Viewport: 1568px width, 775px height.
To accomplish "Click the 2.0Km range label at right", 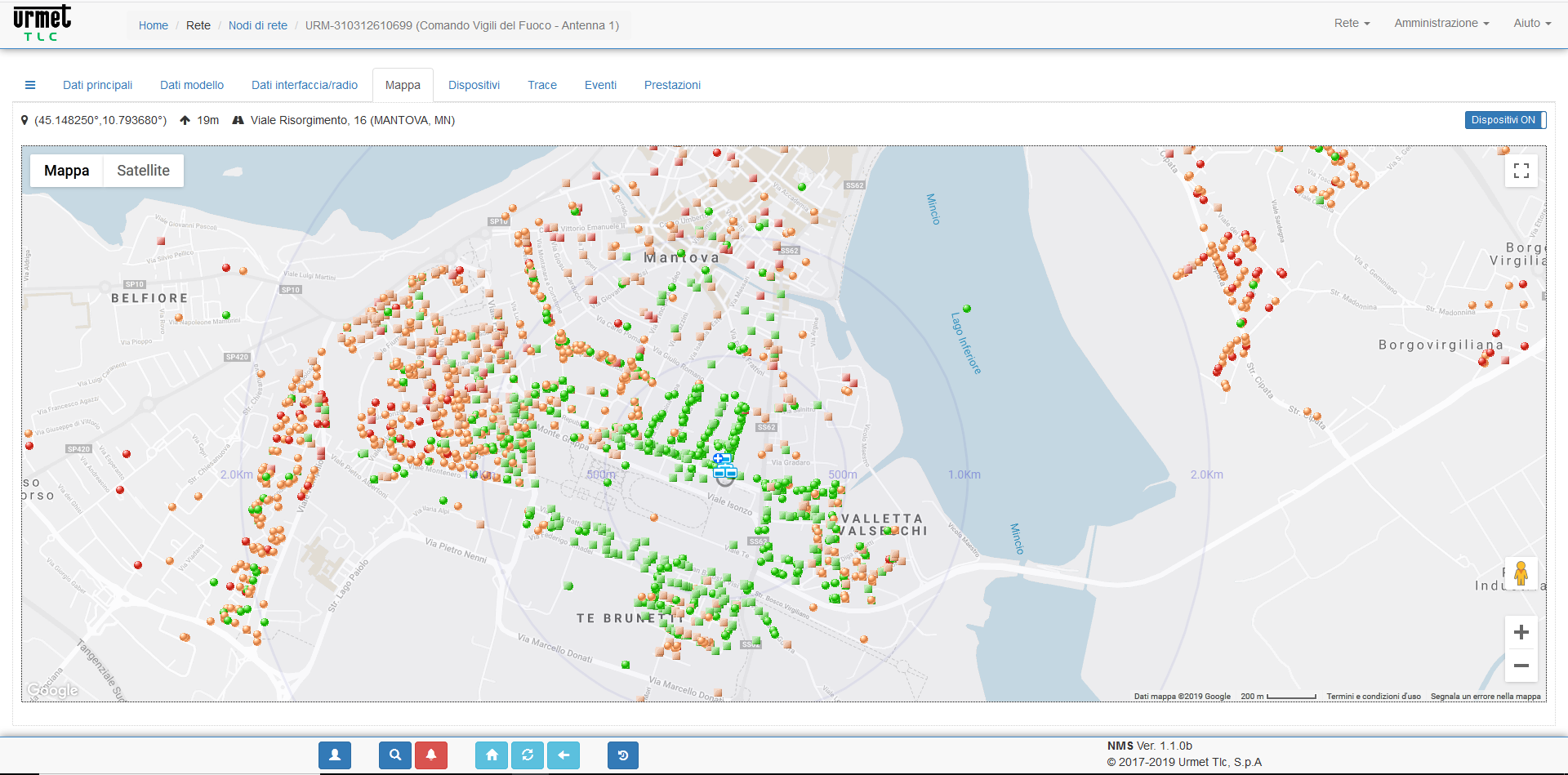I will 1206,474.
